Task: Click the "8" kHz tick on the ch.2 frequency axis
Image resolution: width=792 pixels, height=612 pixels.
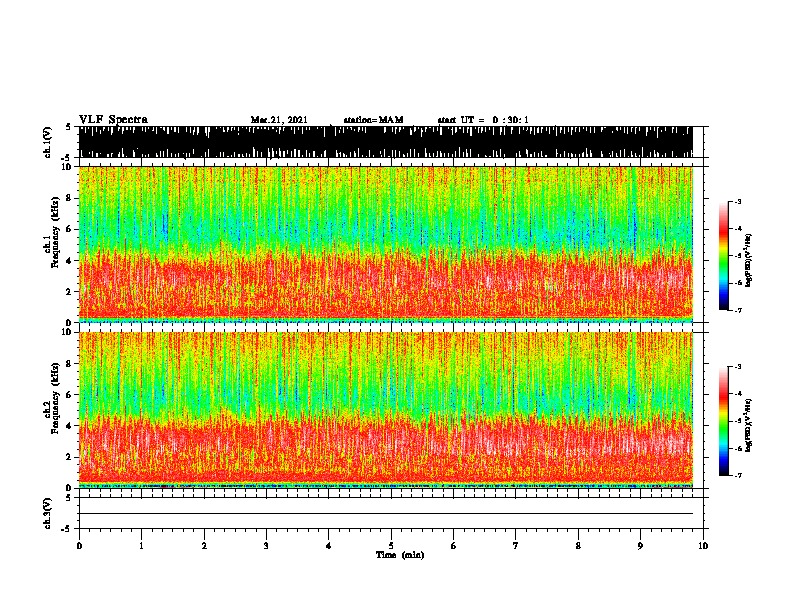Action: pos(70,364)
